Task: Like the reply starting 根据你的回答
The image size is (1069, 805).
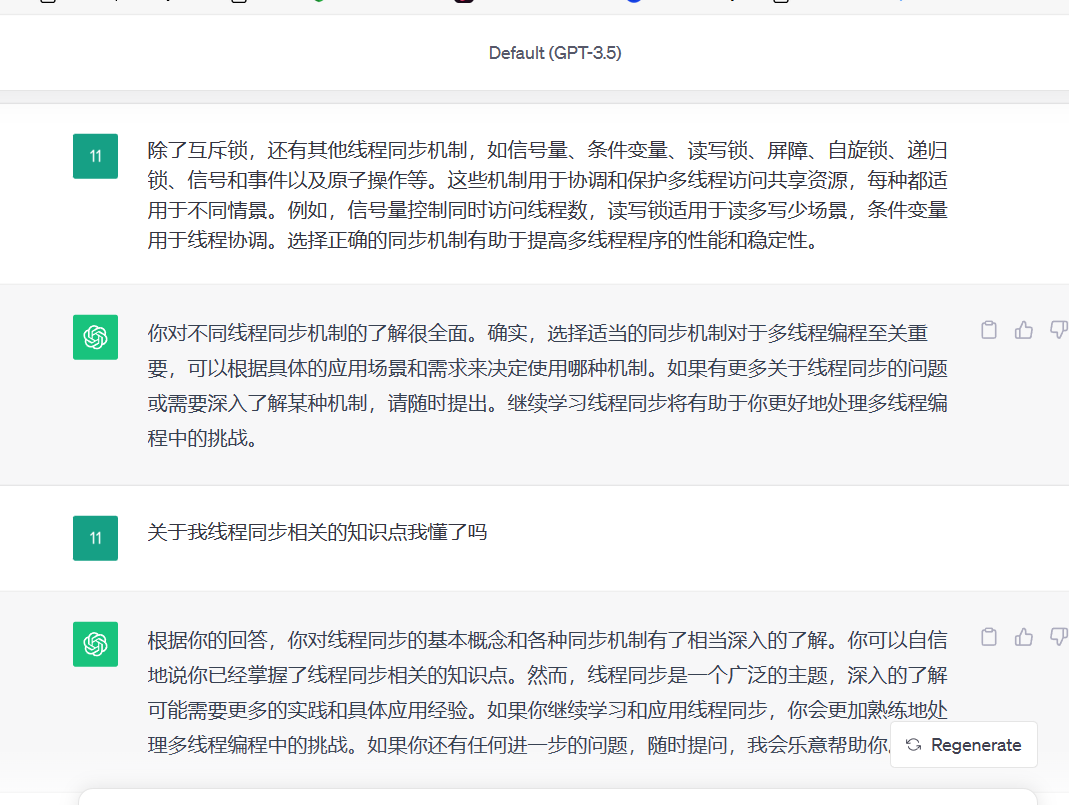Action: click(1023, 637)
